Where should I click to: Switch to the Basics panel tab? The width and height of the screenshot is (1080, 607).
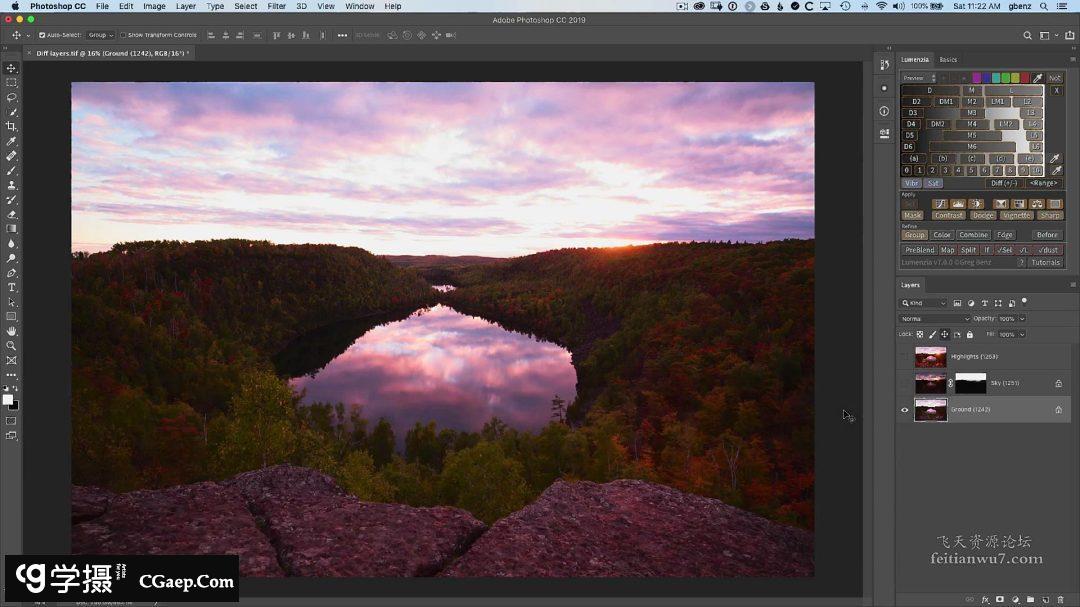[948, 60]
